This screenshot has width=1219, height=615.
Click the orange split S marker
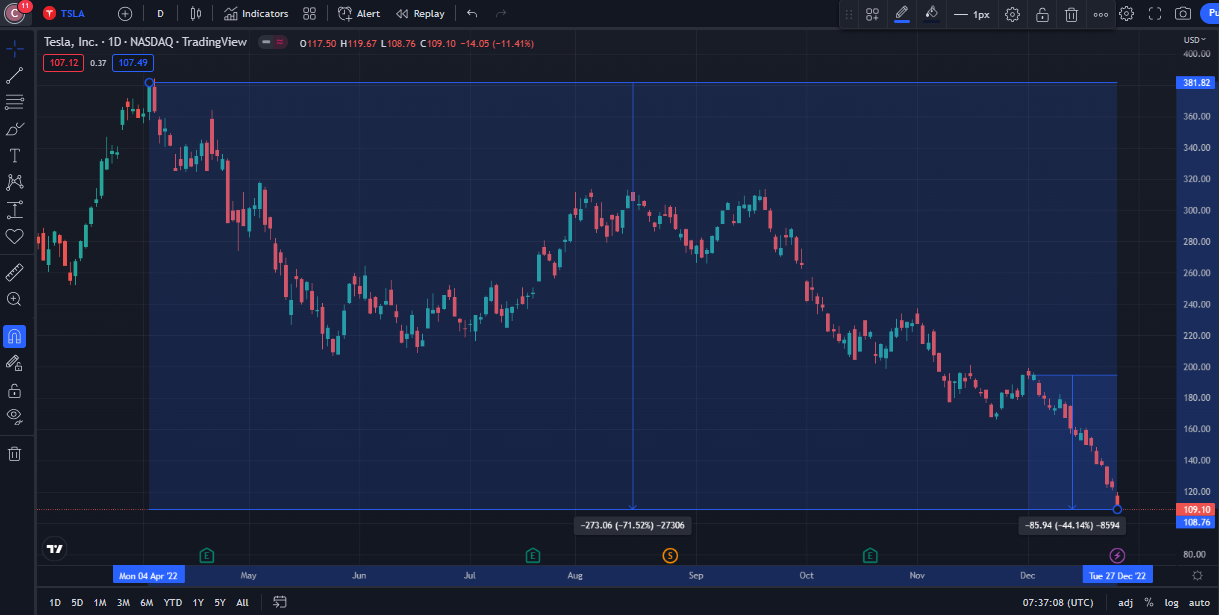point(670,555)
